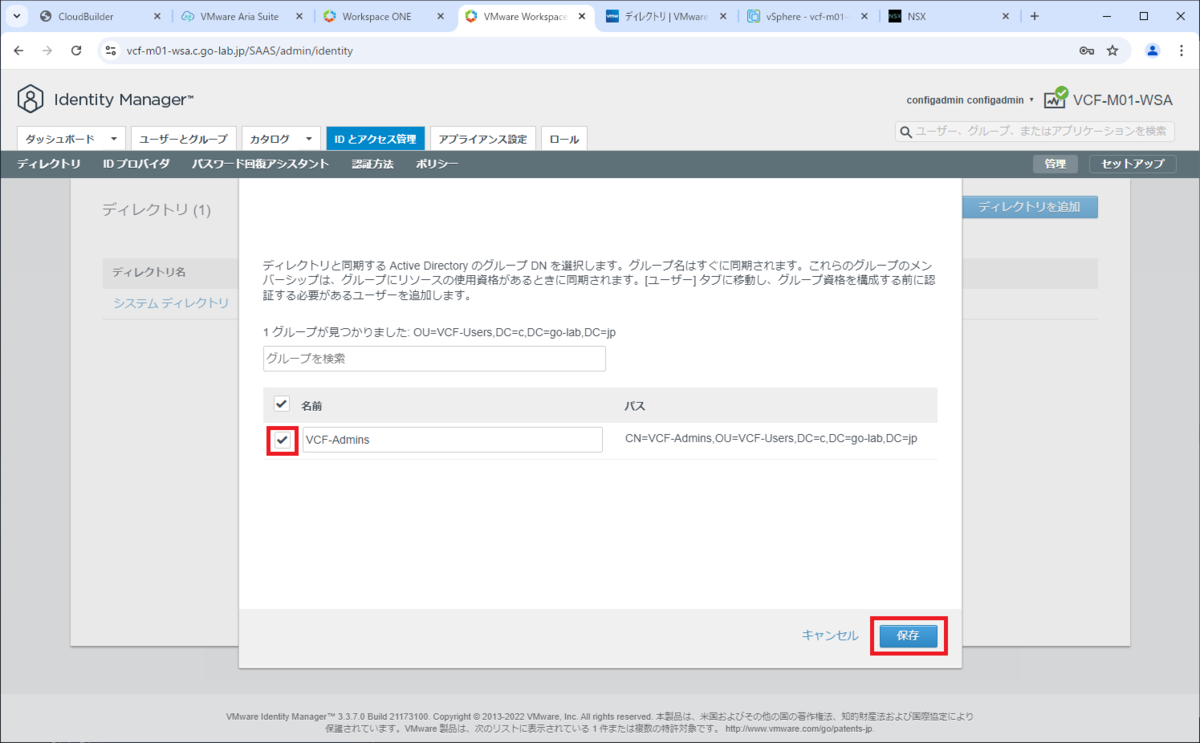Close the Workspace ONE tab
The height and width of the screenshot is (743, 1200).
tap(442, 17)
